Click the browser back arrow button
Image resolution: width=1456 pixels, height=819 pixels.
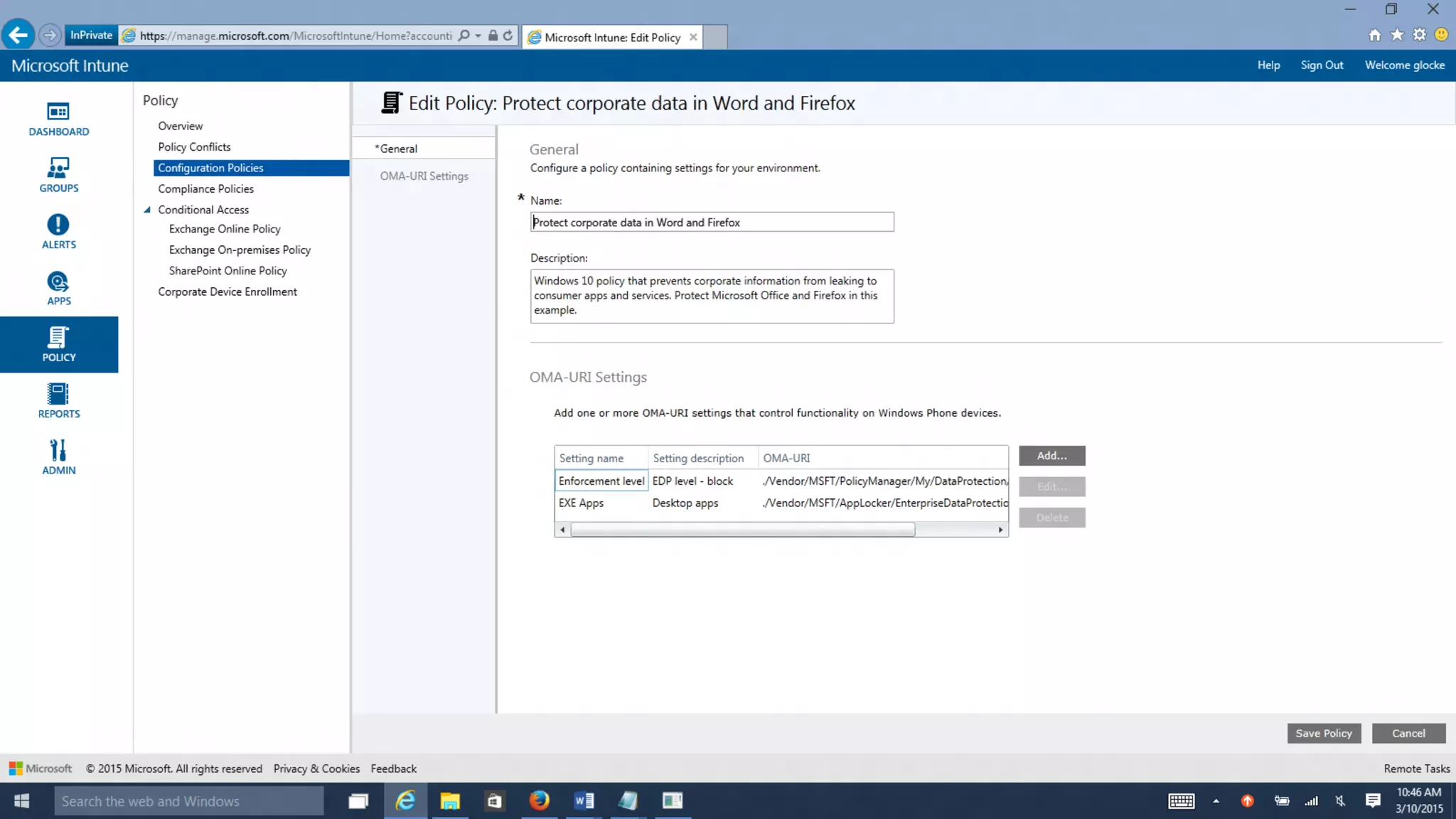[x=18, y=35]
